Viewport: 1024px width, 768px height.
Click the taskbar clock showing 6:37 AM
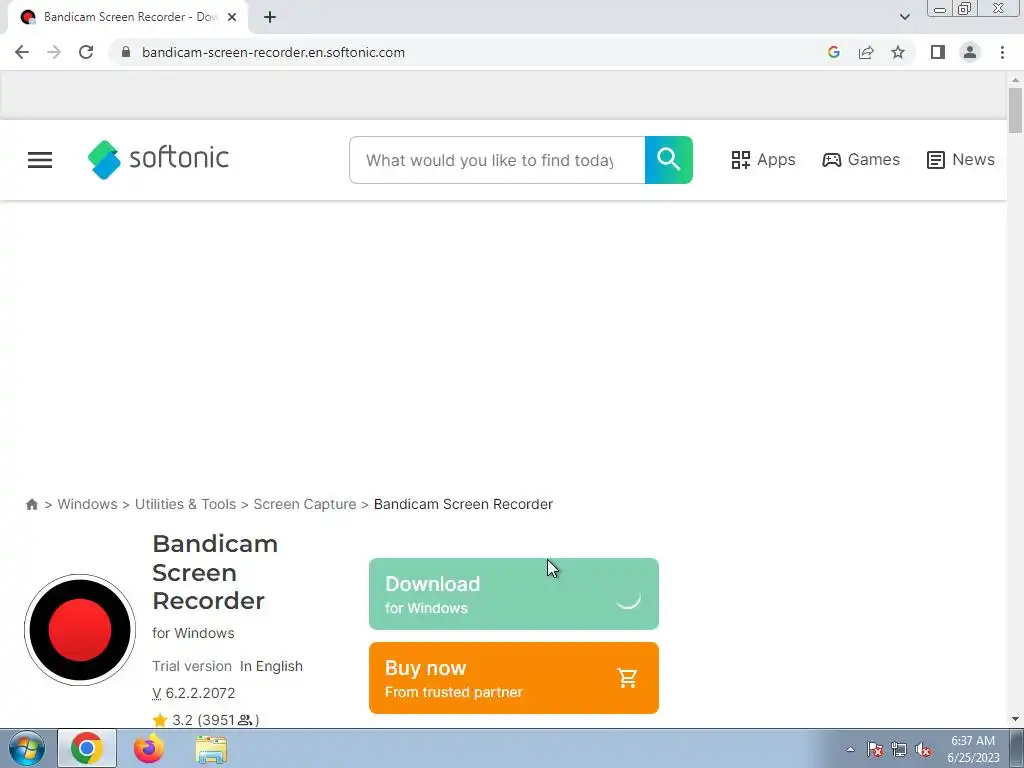(973, 749)
